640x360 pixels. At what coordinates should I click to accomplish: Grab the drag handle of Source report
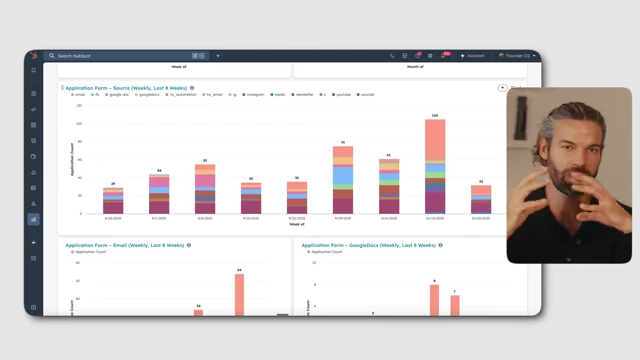[x=62, y=88]
